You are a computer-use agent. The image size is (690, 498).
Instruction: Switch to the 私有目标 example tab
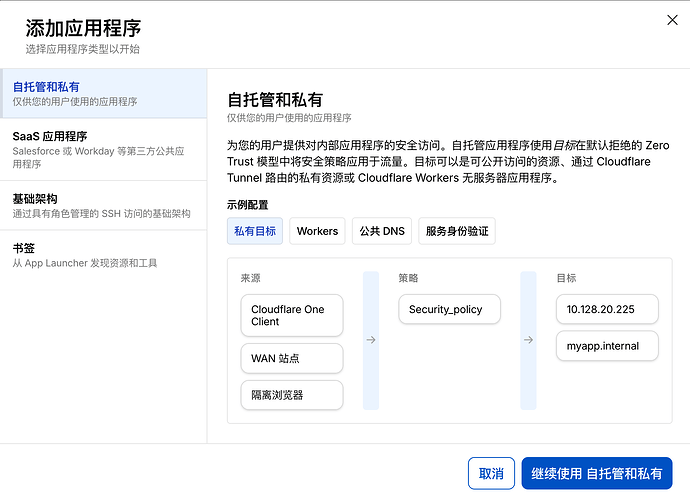click(255, 231)
